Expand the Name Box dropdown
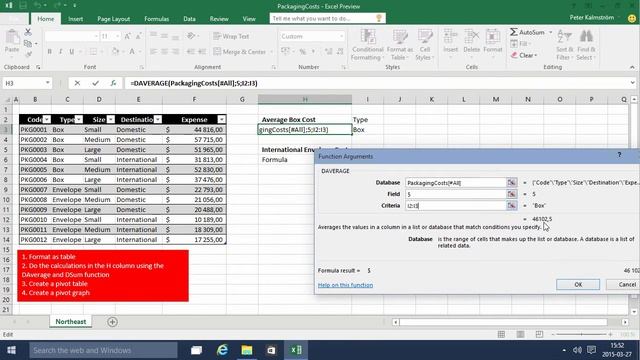This screenshot has height=360, width=640. tap(47, 83)
